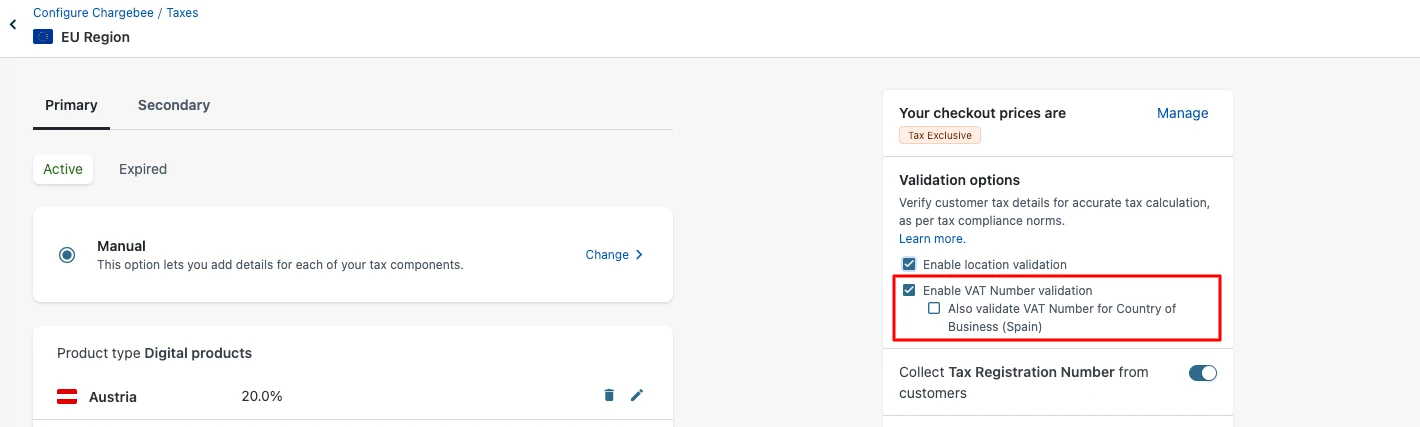
Task: Edit the Austria tax rate
Action: (637, 396)
